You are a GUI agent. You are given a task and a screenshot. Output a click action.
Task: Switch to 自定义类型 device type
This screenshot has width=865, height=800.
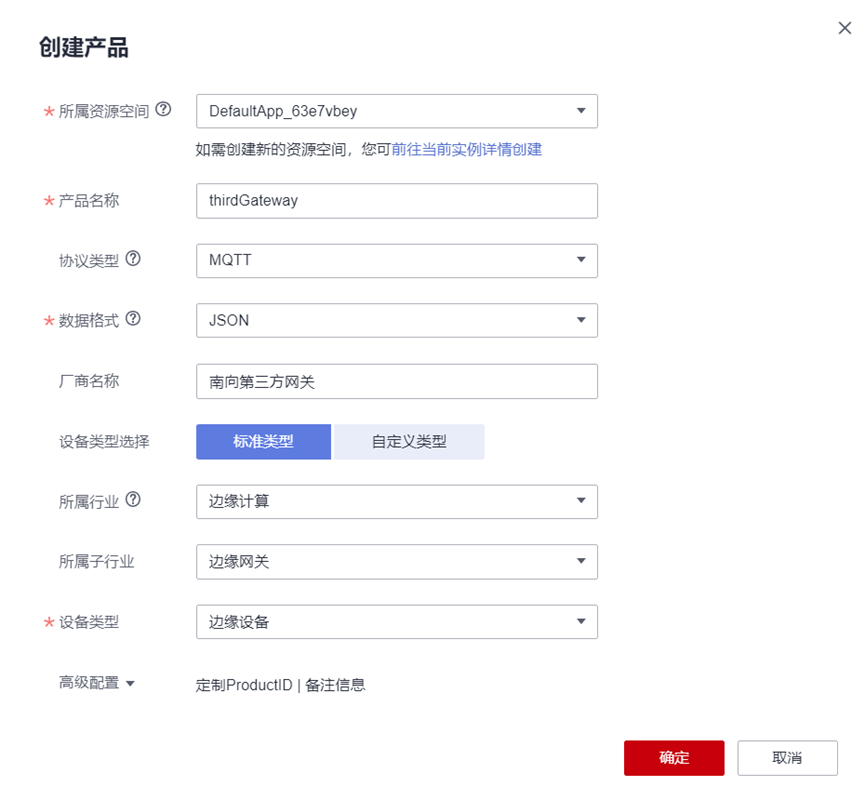[409, 441]
